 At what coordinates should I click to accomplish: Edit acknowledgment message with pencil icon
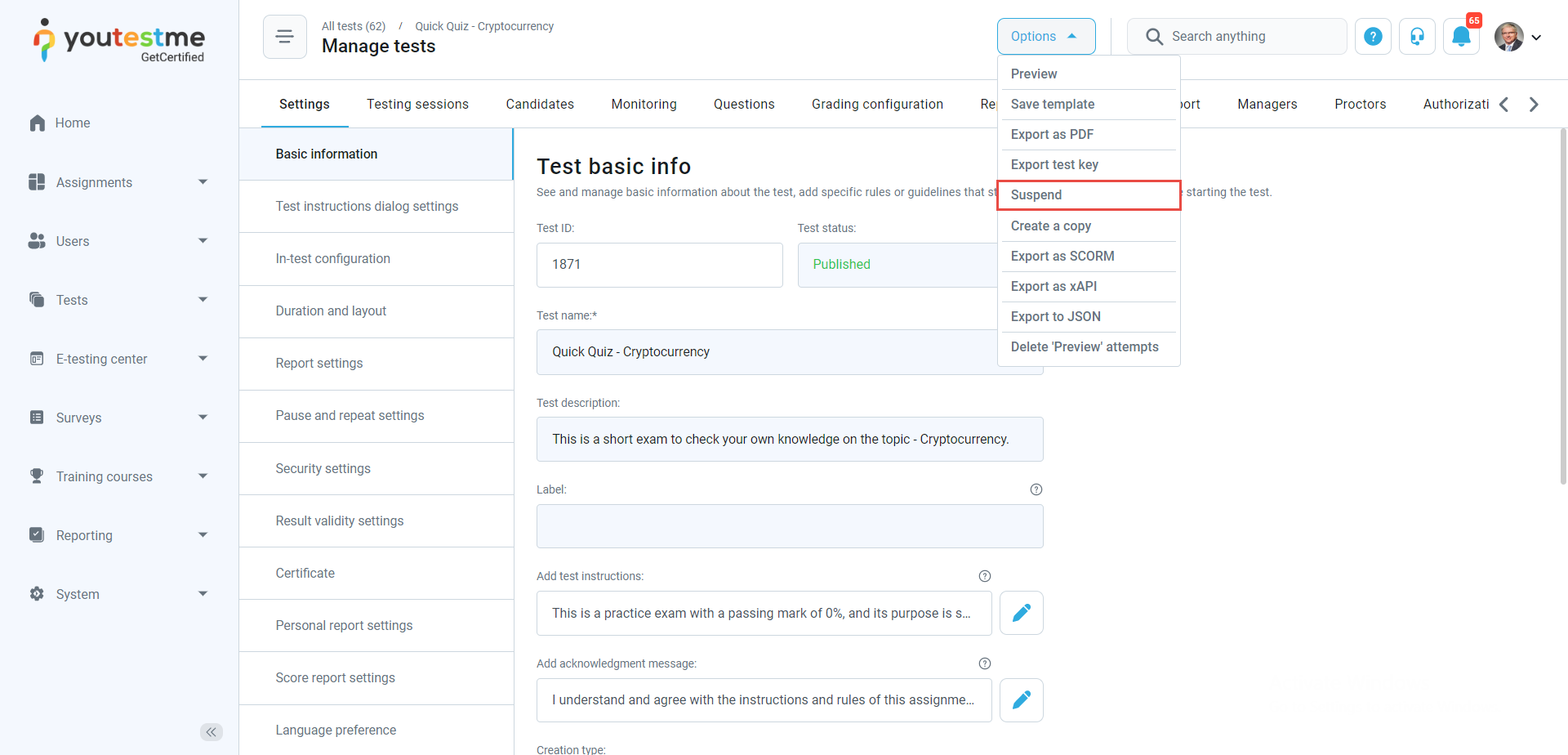point(1021,700)
